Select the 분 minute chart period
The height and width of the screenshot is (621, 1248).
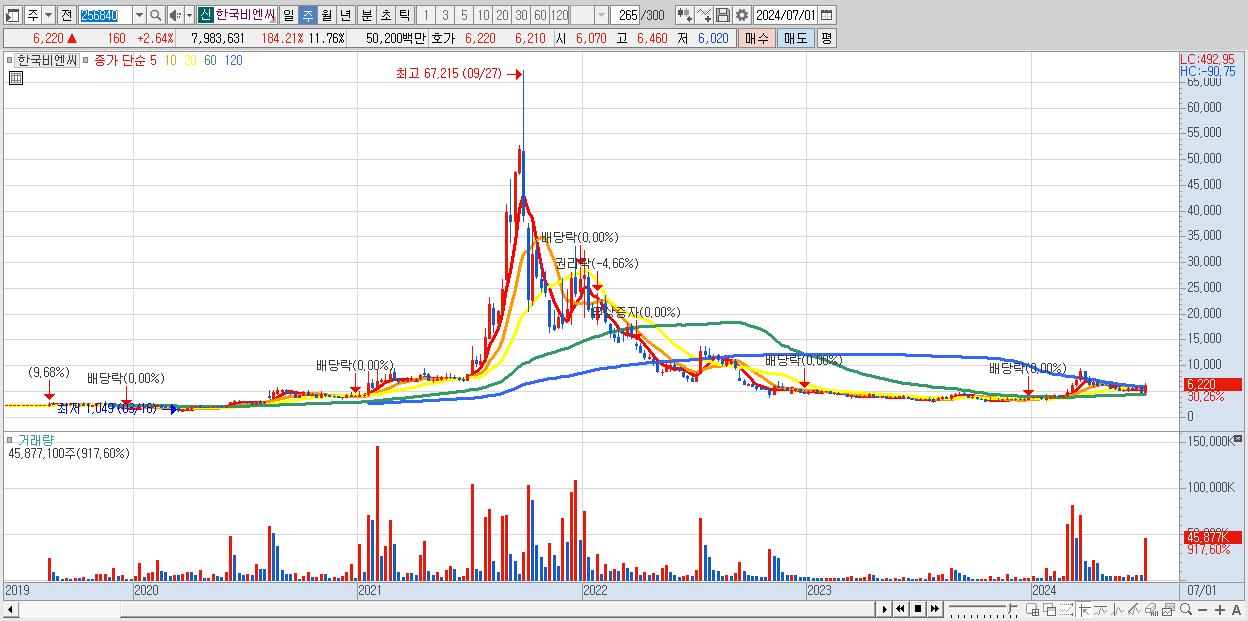tap(366, 15)
